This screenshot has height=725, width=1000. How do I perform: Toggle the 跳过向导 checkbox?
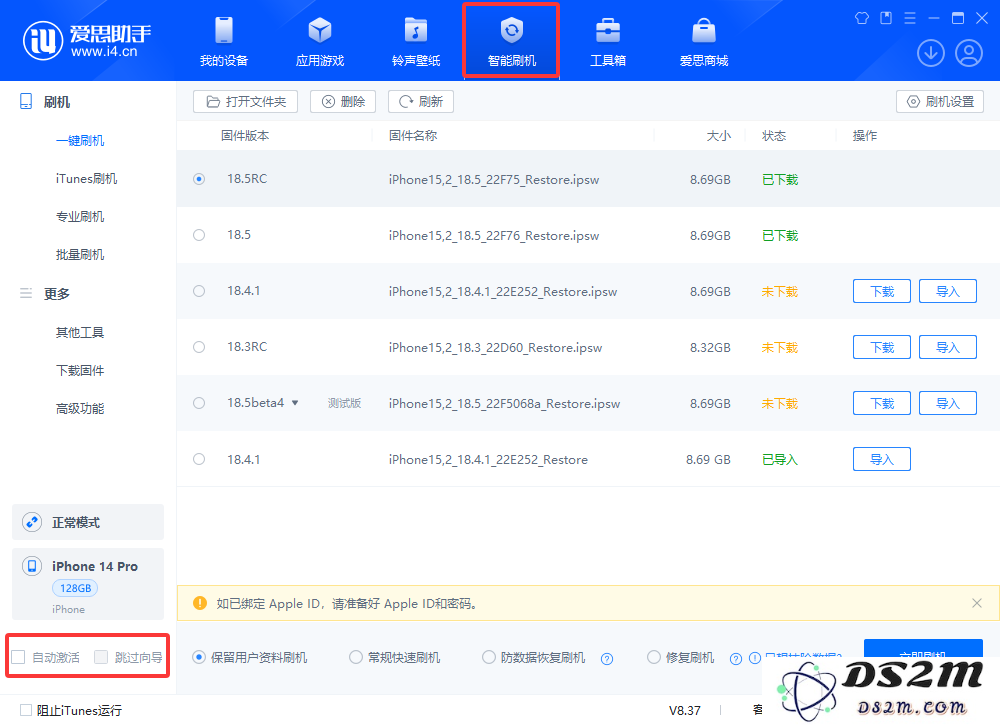[x=101, y=657]
